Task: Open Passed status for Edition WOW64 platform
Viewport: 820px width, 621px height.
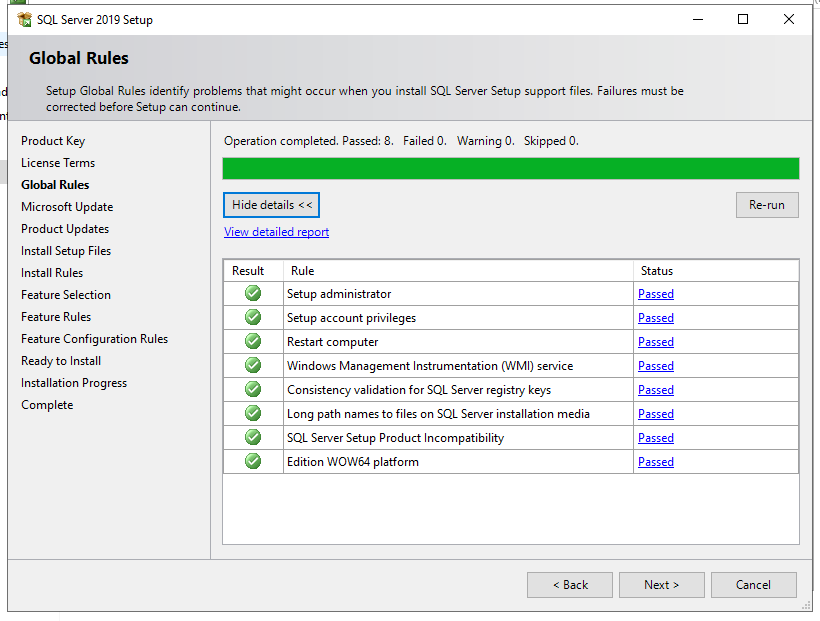Action: point(656,462)
